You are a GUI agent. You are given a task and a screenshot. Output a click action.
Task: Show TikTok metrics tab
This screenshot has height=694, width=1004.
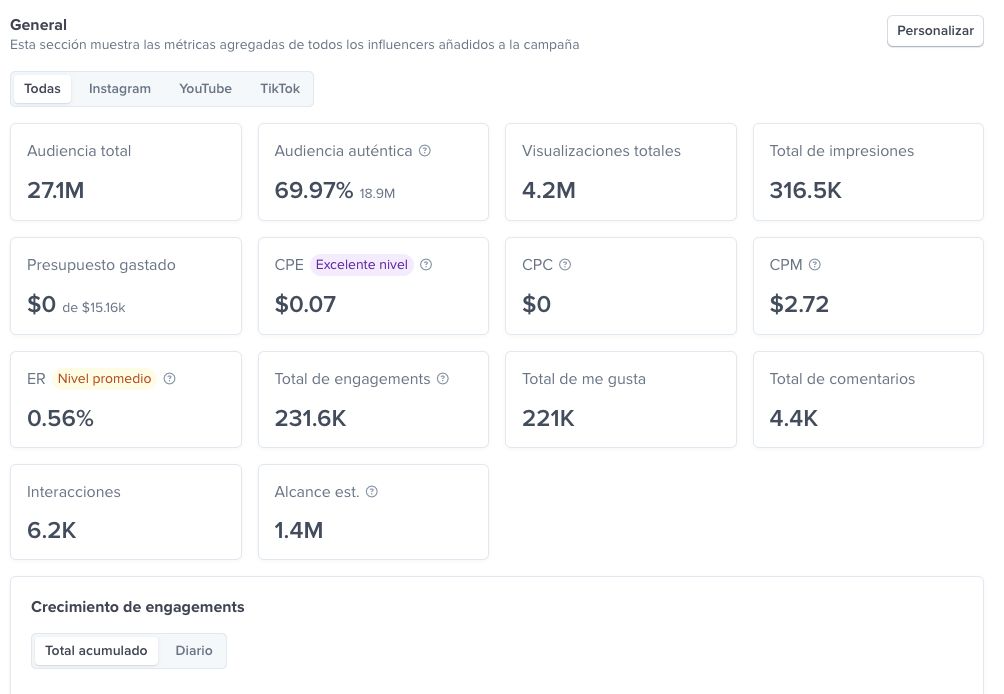coord(280,89)
